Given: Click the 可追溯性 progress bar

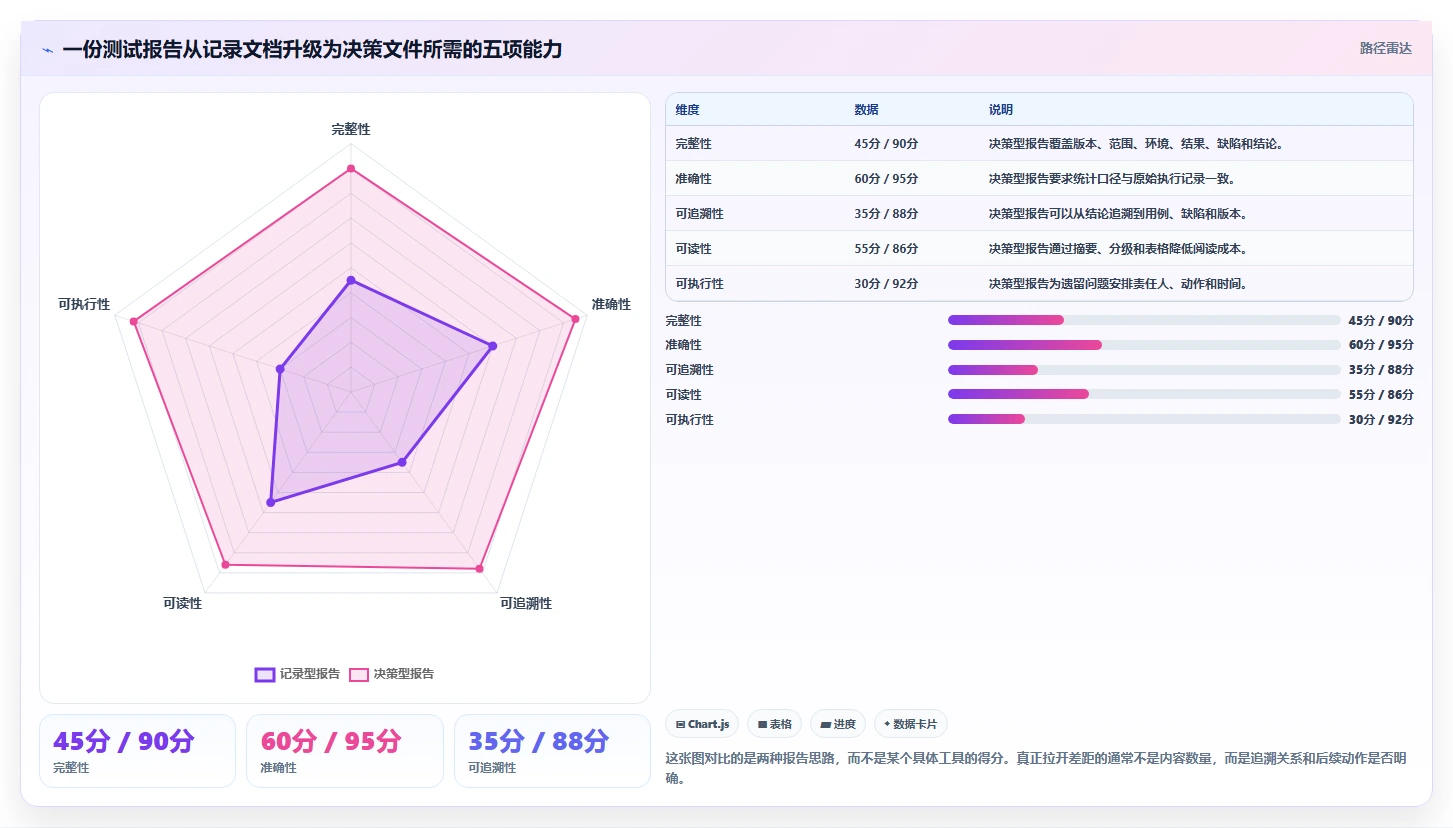Looking at the screenshot, I should point(1144,370).
